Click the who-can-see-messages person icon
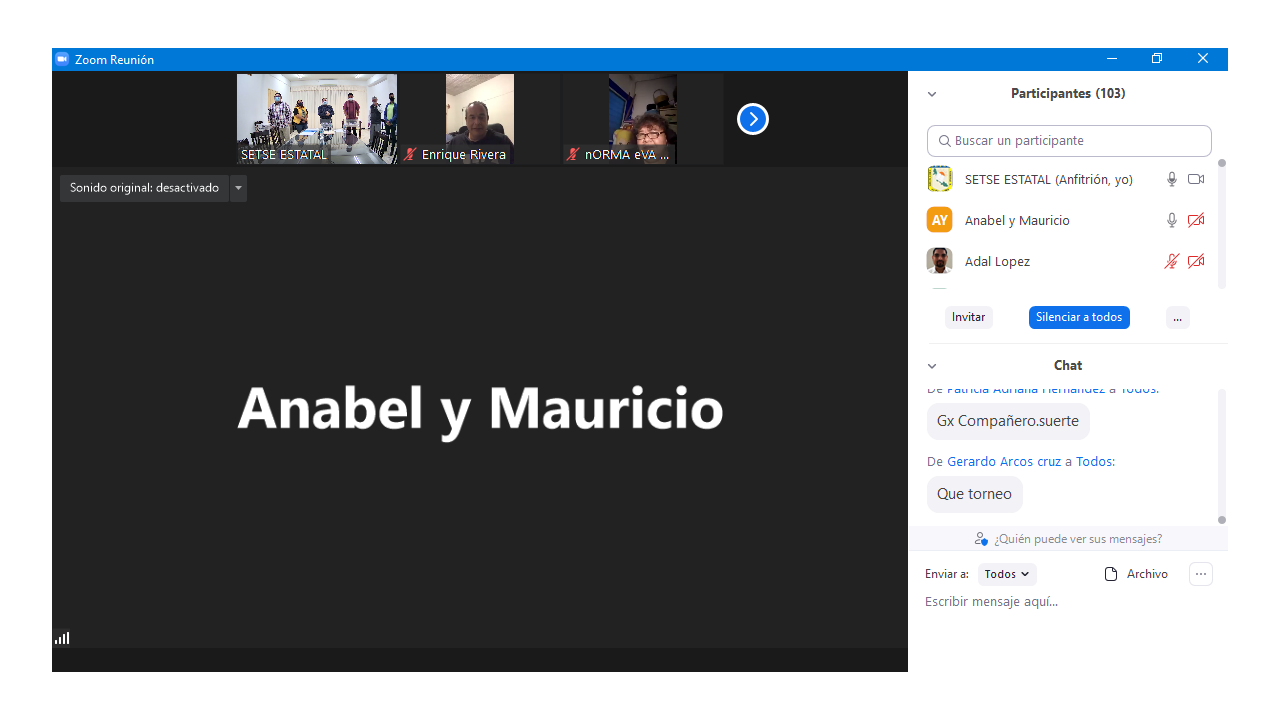Viewport: 1280px width, 720px height. point(981,539)
